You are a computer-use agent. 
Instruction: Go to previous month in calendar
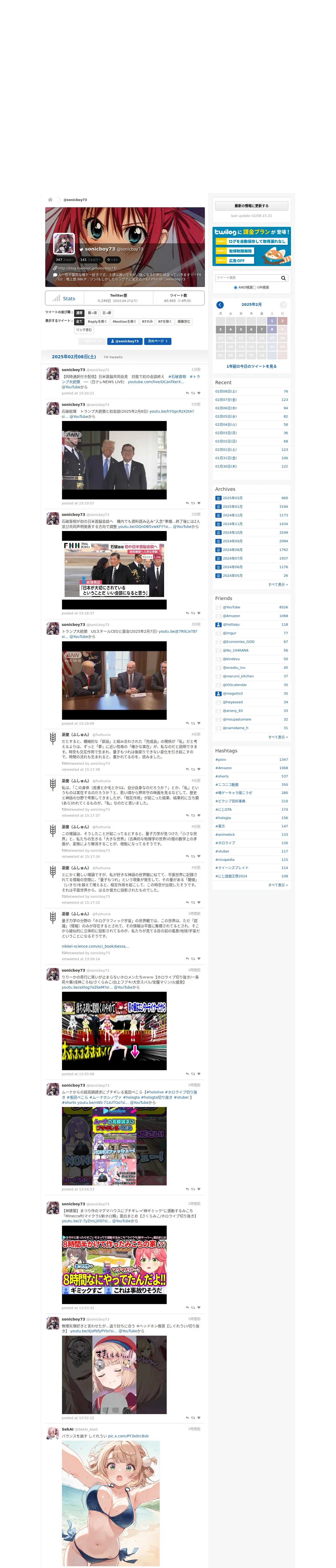pos(220,304)
